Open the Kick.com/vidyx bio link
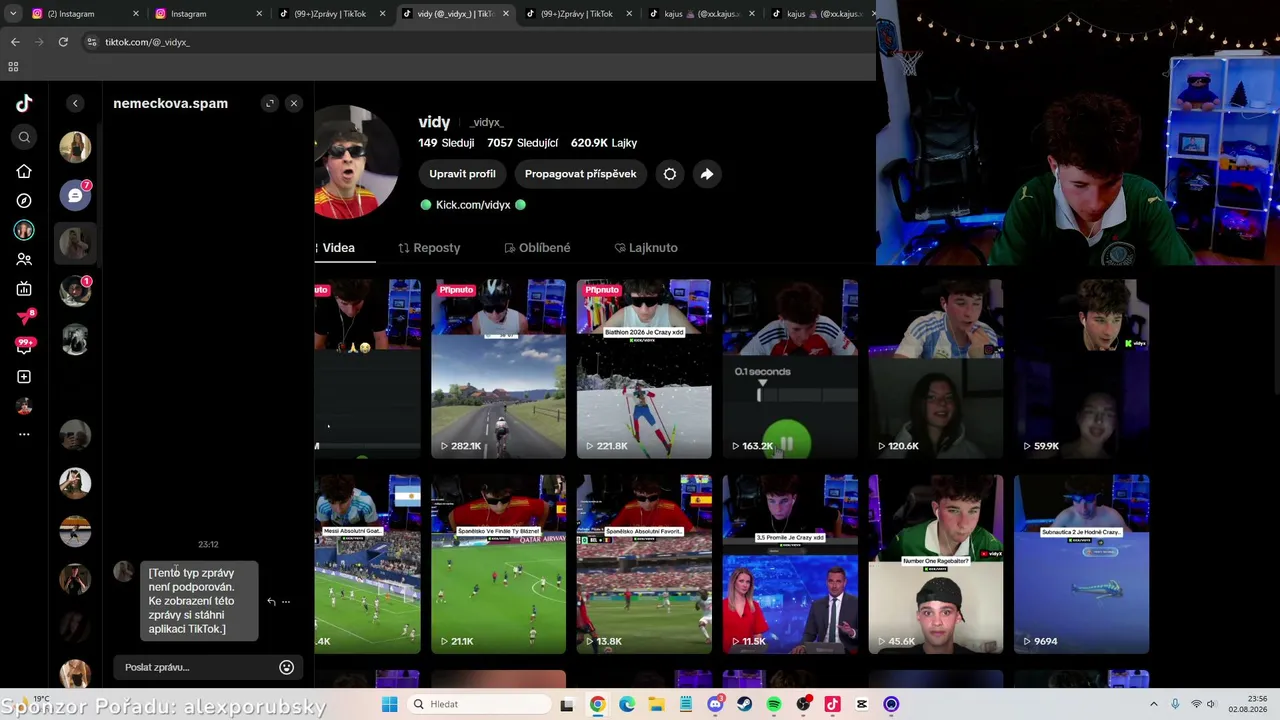1280x720 pixels. point(473,205)
